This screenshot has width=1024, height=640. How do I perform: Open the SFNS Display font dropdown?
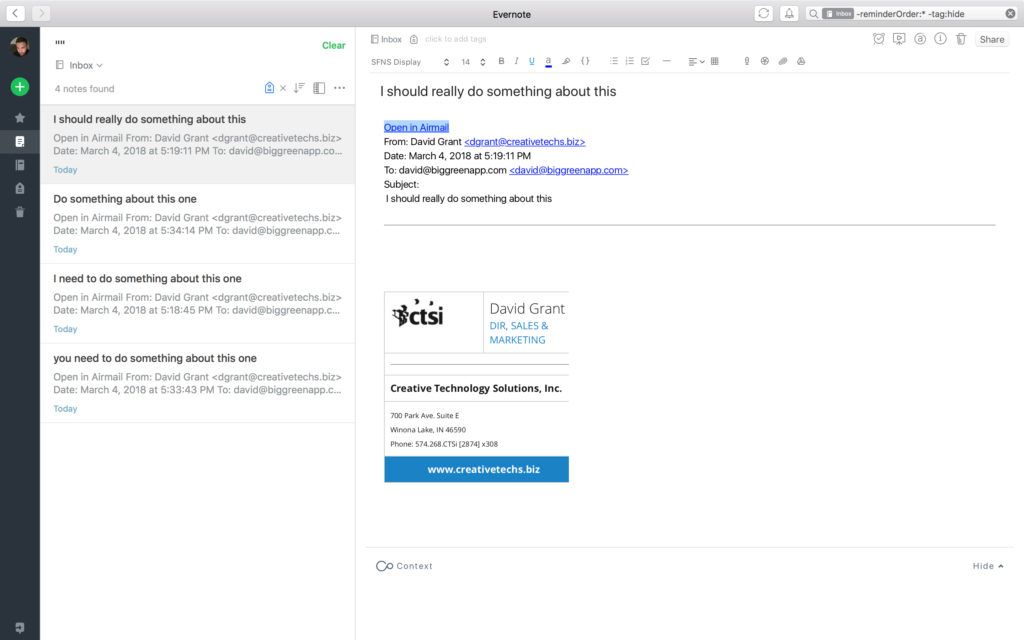[410, 62]
